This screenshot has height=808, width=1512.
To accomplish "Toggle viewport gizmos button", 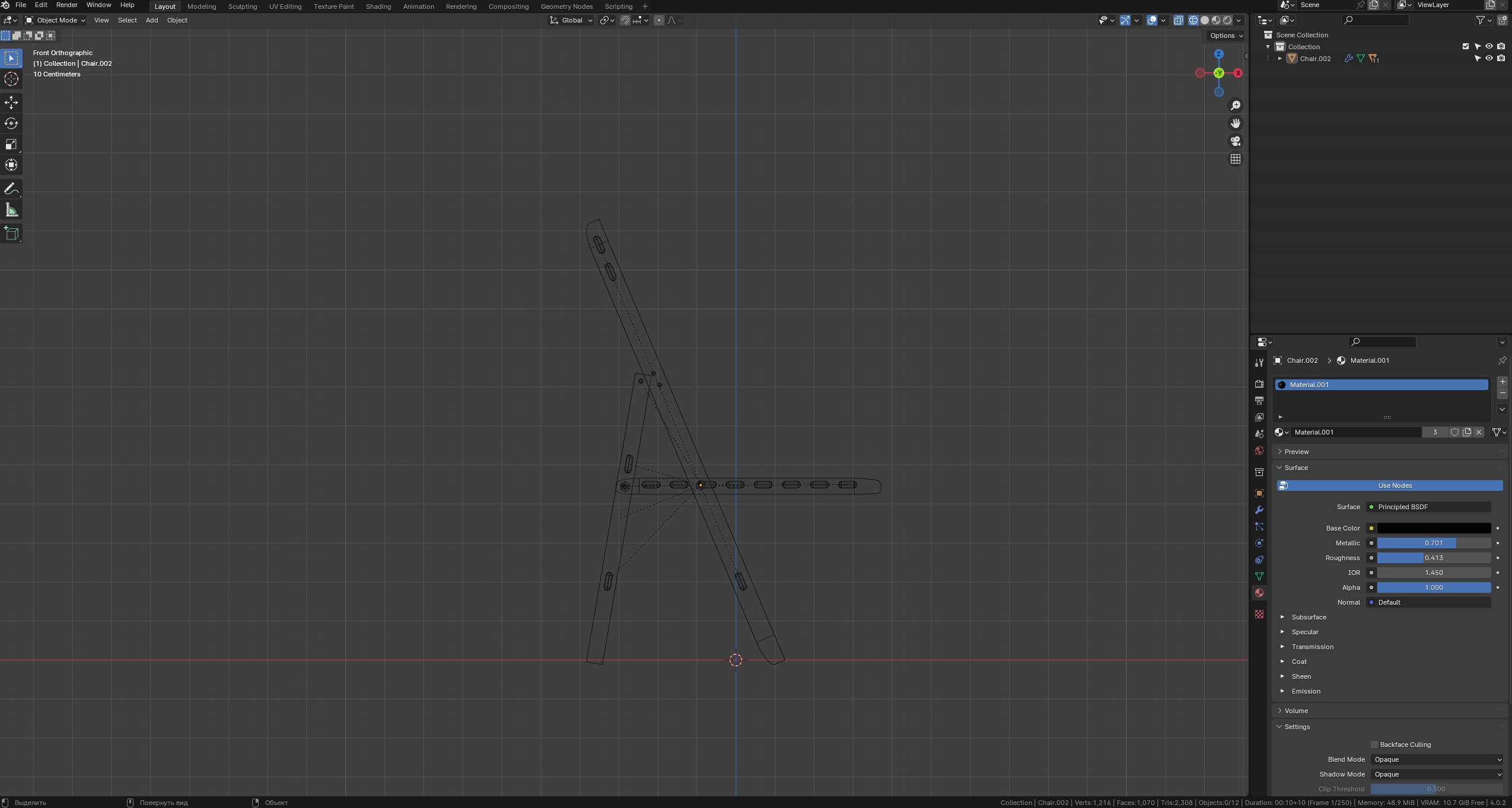I will click(x=1125, y=20).
